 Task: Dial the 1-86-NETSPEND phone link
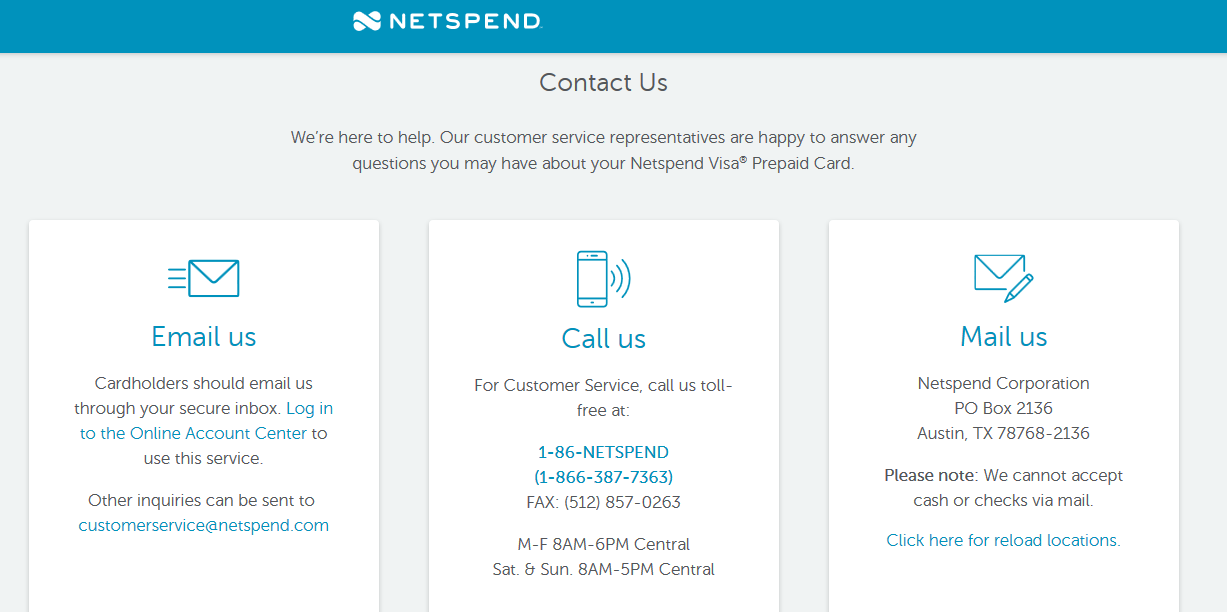603,452
